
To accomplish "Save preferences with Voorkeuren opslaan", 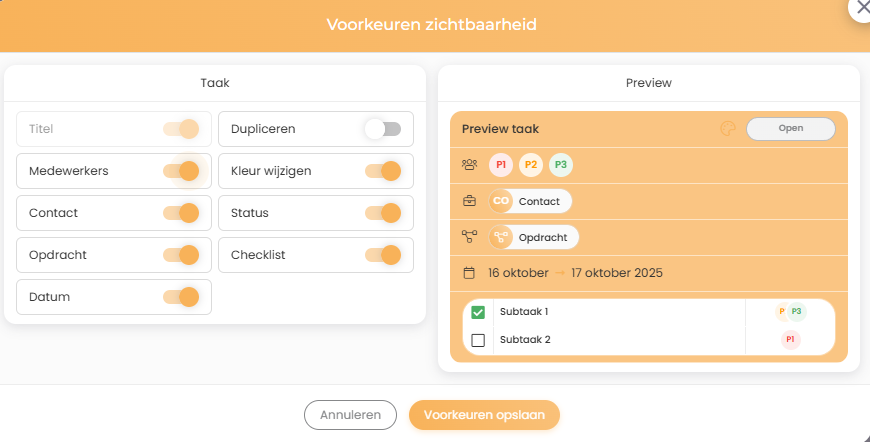I will 484,414.
